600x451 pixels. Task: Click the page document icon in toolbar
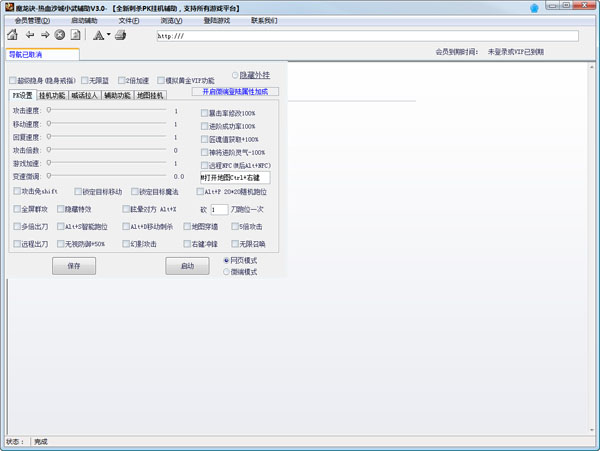tap(76, 35)
